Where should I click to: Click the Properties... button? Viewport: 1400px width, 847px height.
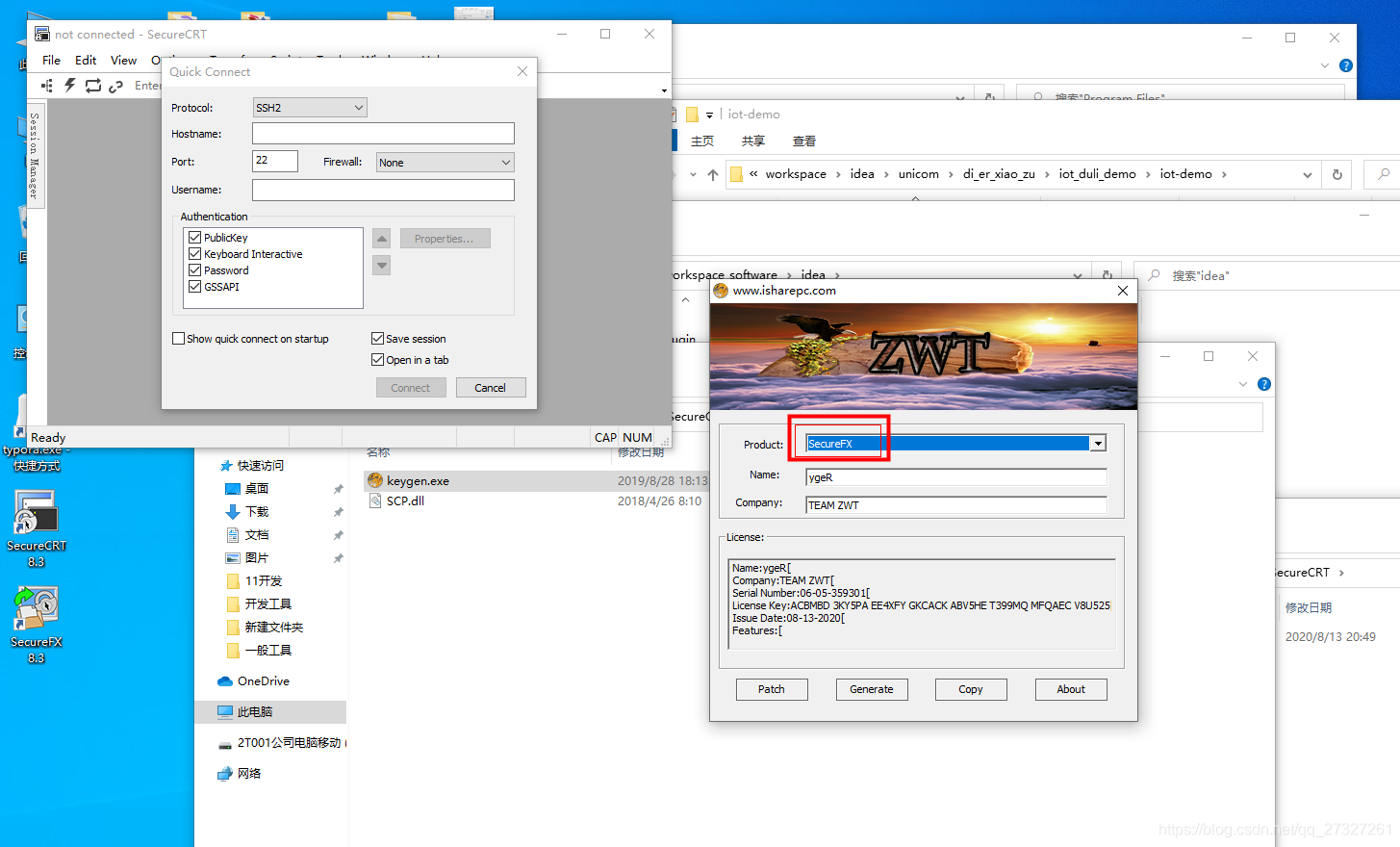pyautogui.click(x=445, y=239)
